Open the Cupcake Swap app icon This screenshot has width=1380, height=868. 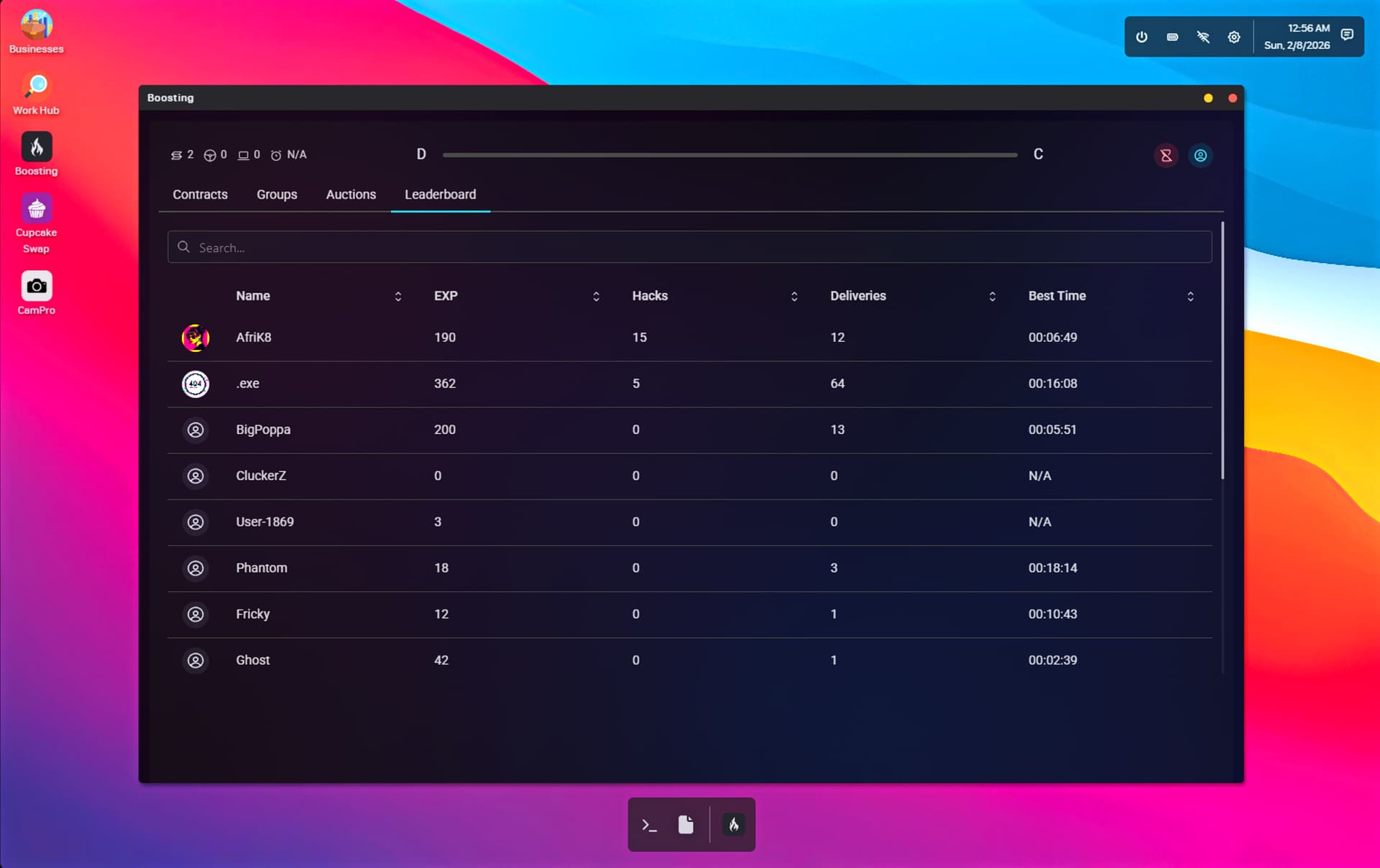click(x=36, y=209)
